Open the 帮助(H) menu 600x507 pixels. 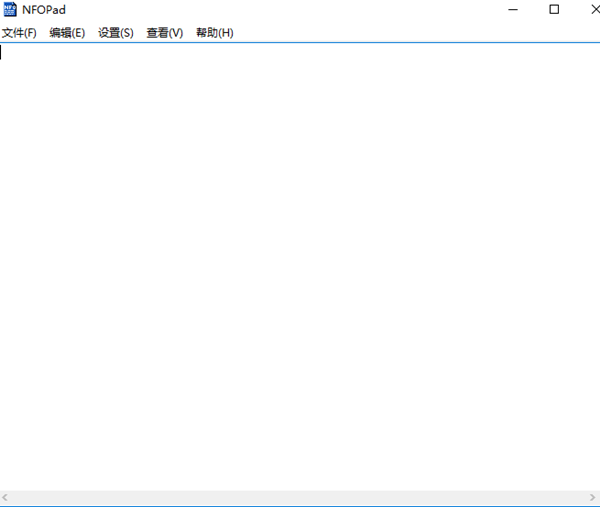click(214, 33)
